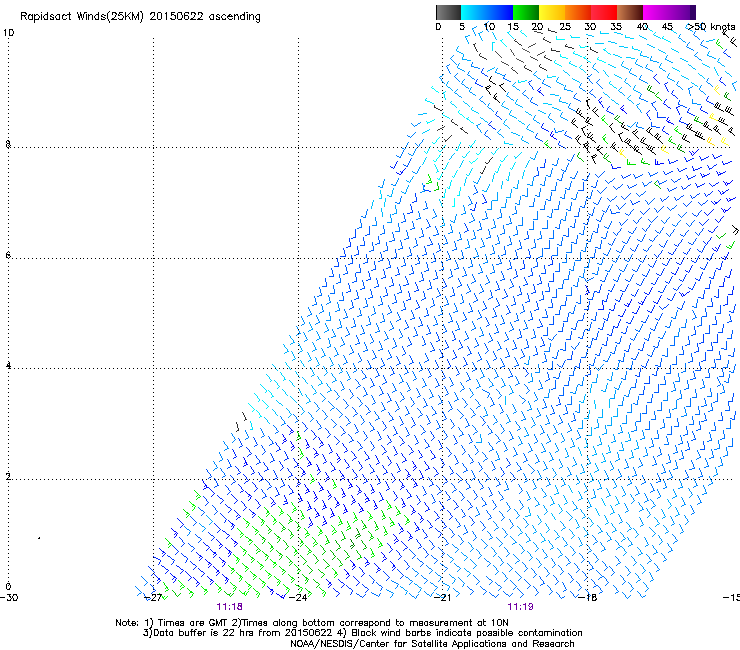740x650 pixels.
Task: Click the latitude axis label '8'
Action: (8, 145)
